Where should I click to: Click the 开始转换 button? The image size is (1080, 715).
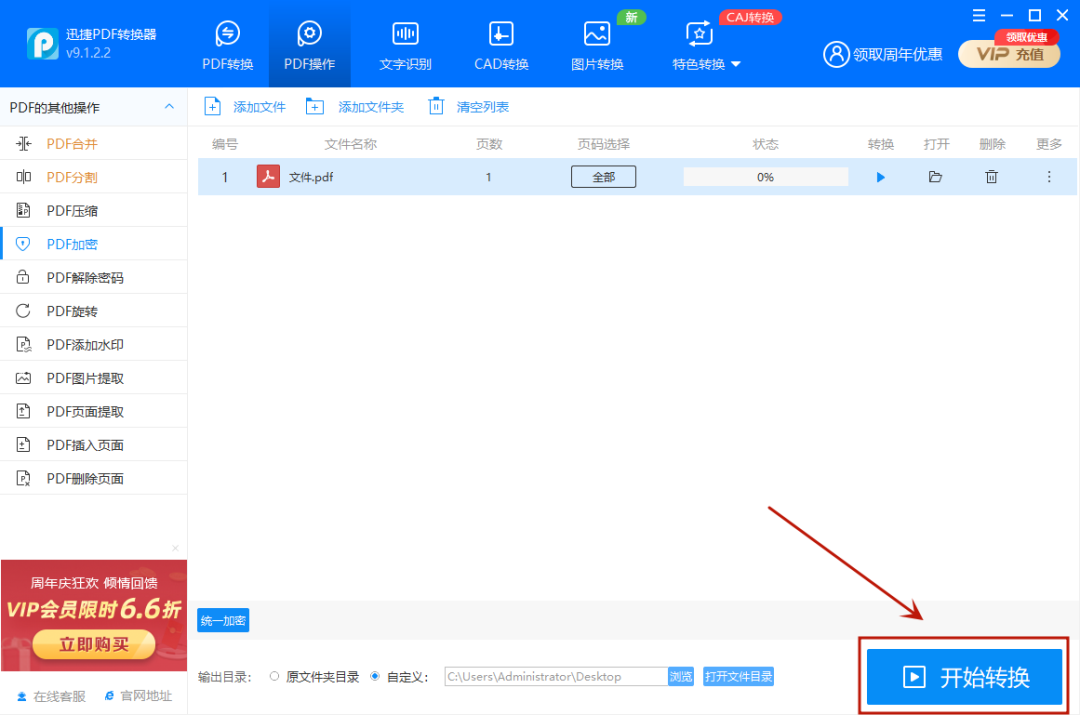pos(964,677)
